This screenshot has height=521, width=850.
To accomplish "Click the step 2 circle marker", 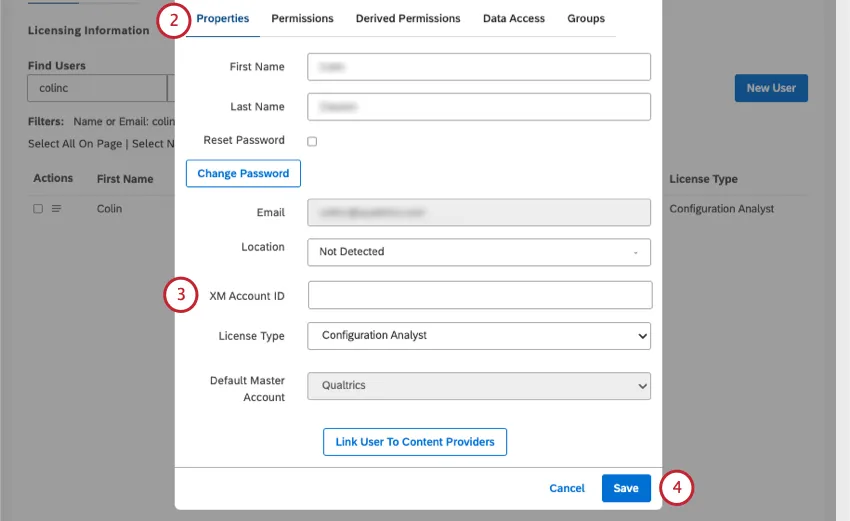I will pyautogui.click(x=174, y=19).
